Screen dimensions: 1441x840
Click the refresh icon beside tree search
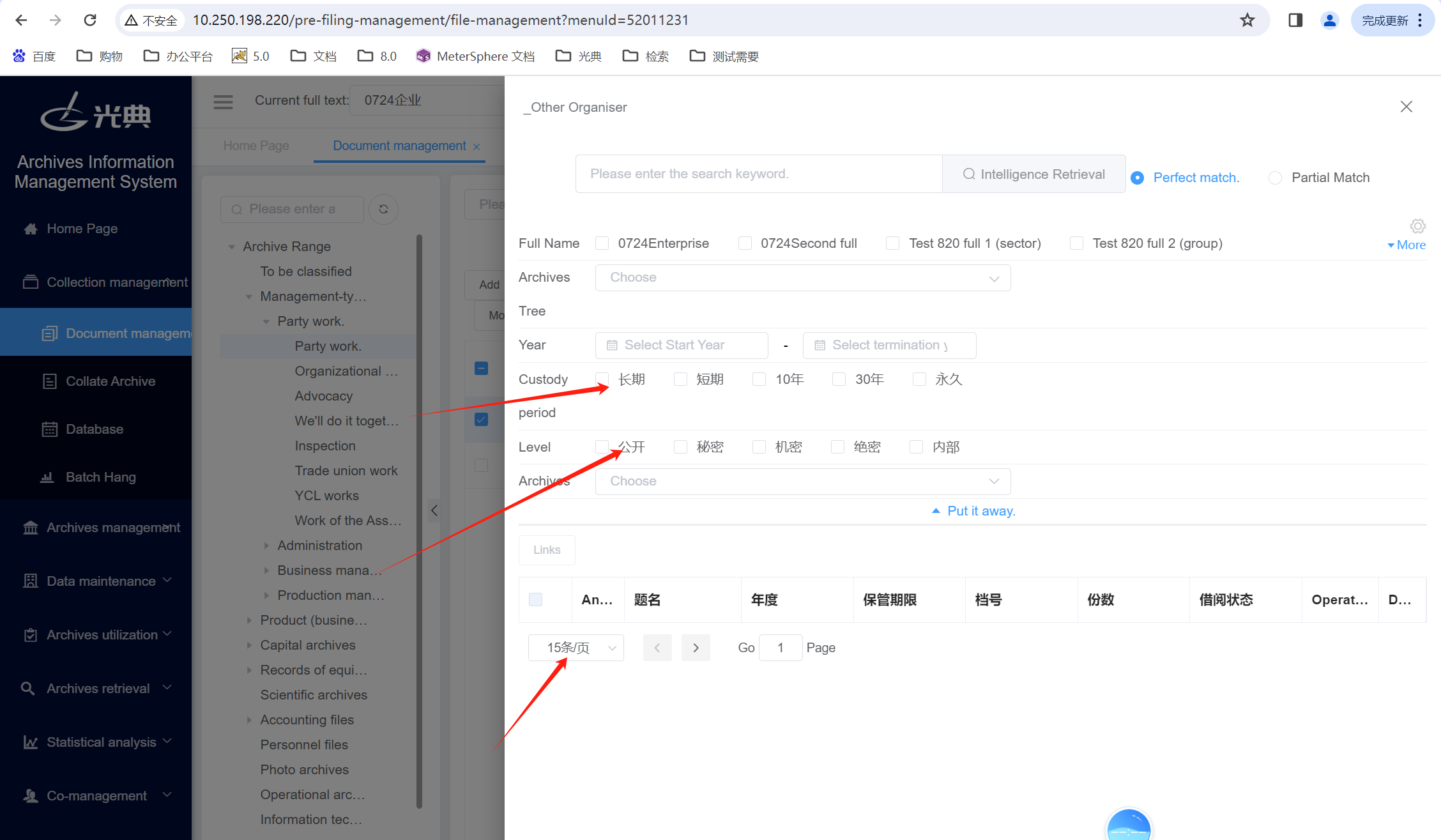[x=383, y=209]
